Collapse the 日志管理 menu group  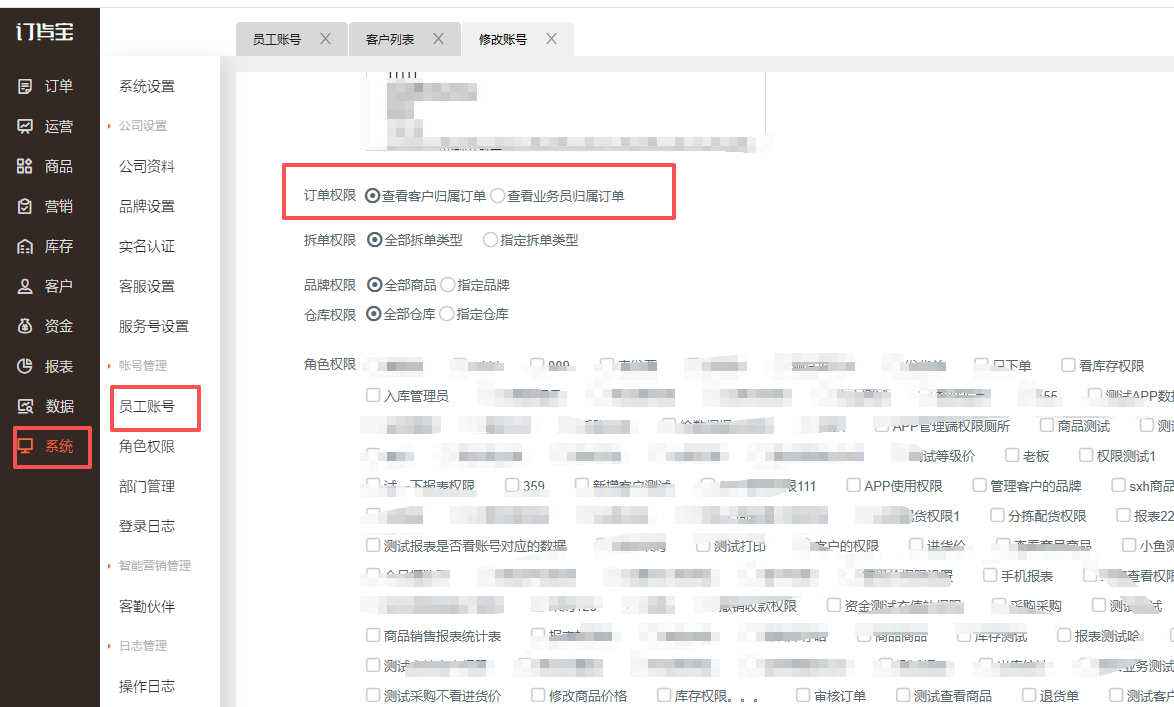(142, 646)
